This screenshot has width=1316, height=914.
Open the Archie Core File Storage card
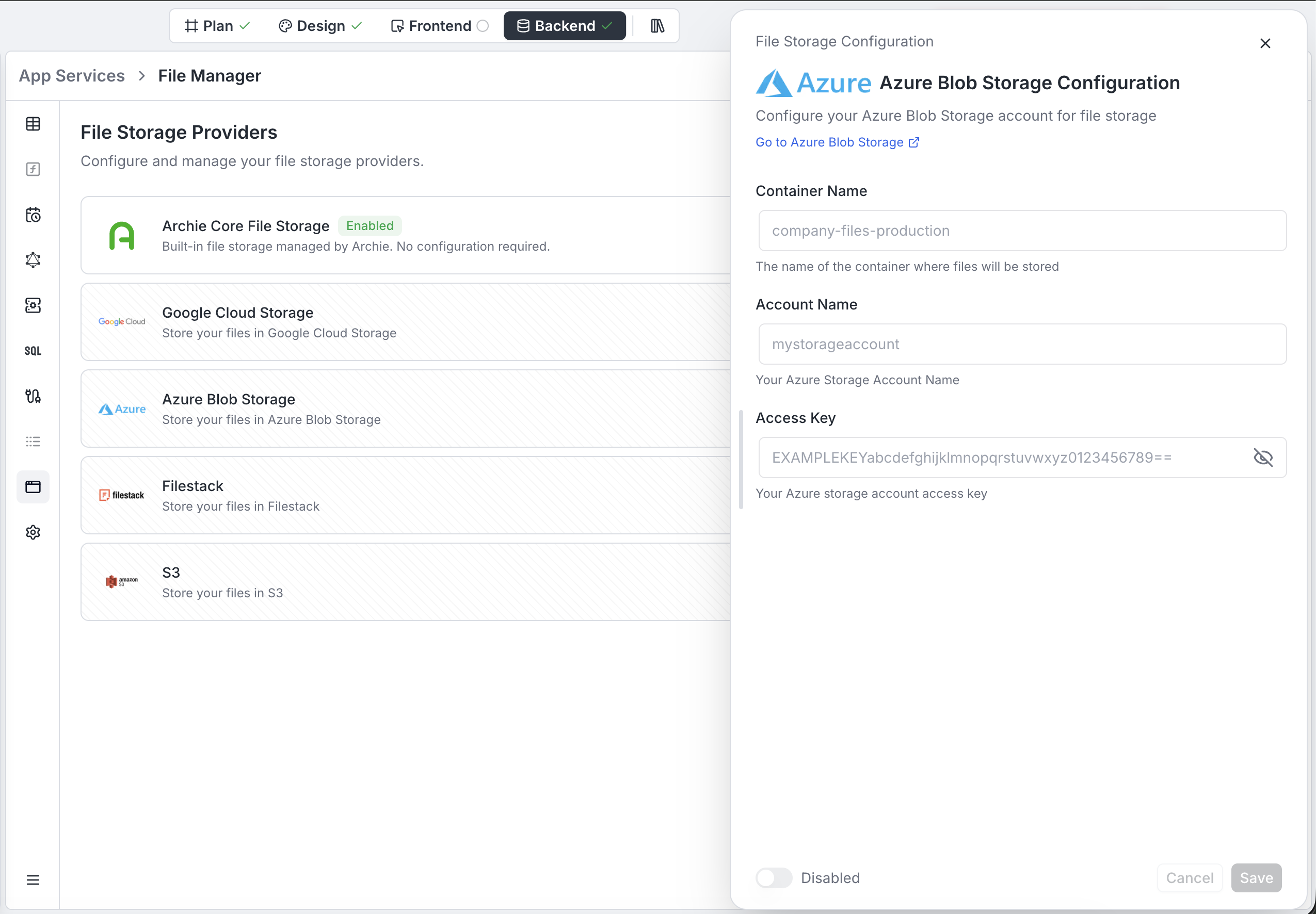(x=406, y=235)
